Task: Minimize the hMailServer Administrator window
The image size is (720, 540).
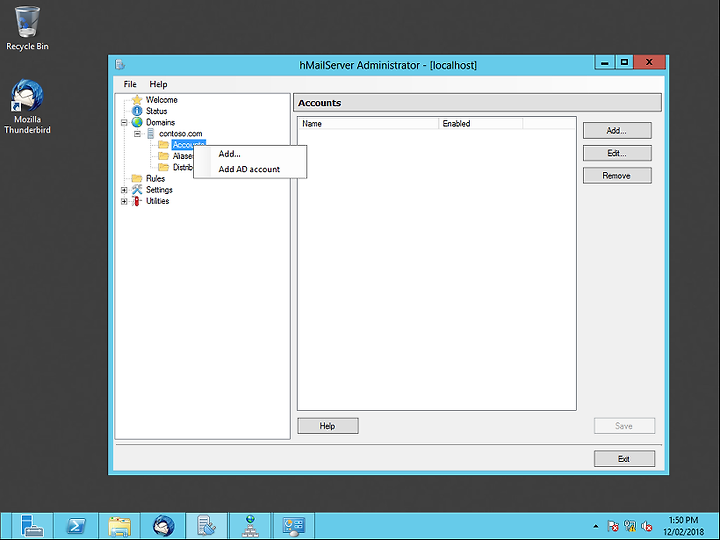Action: [x=605, y=62]
